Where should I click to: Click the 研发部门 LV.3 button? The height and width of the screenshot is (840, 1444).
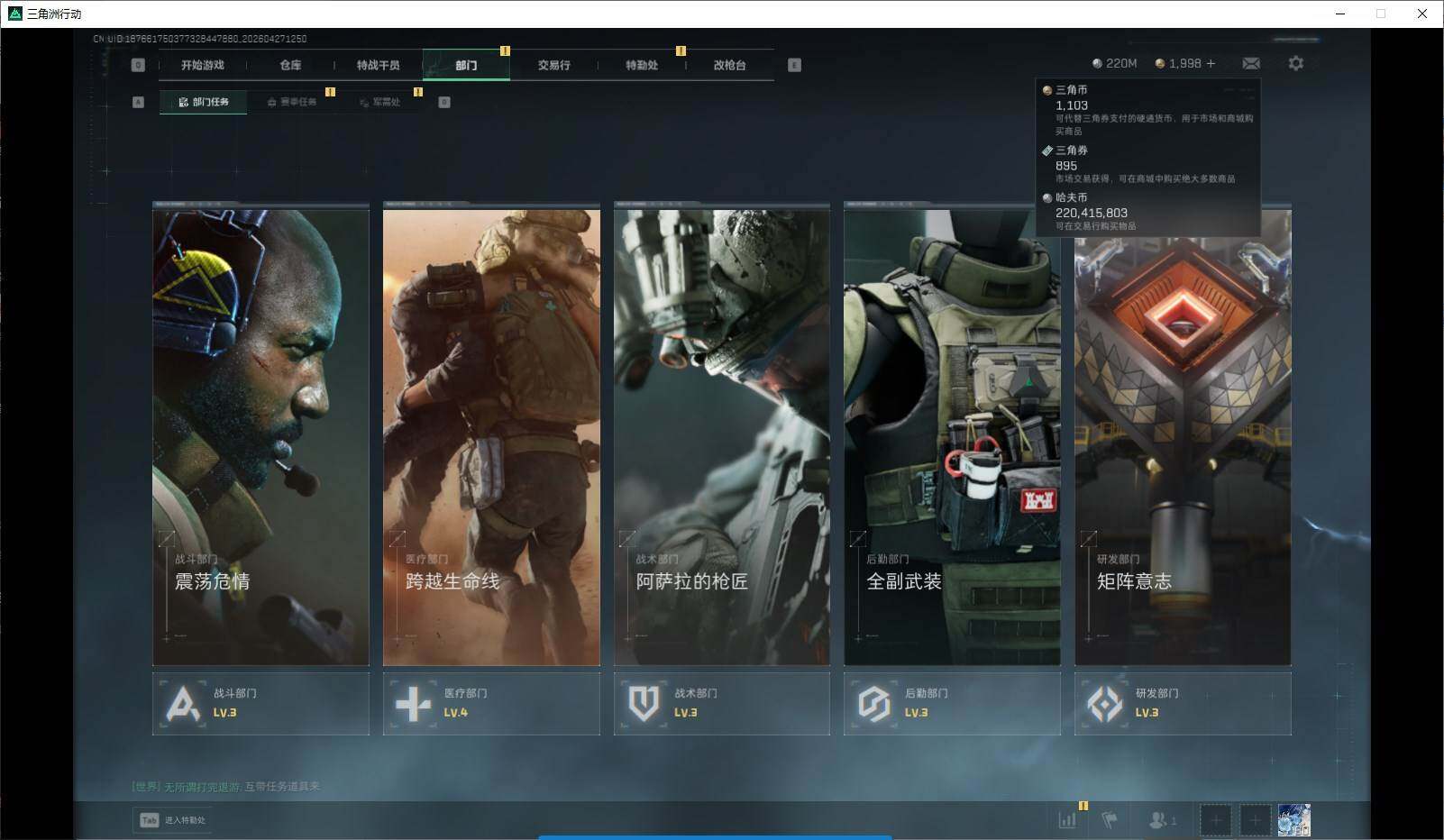(1183, 704)
